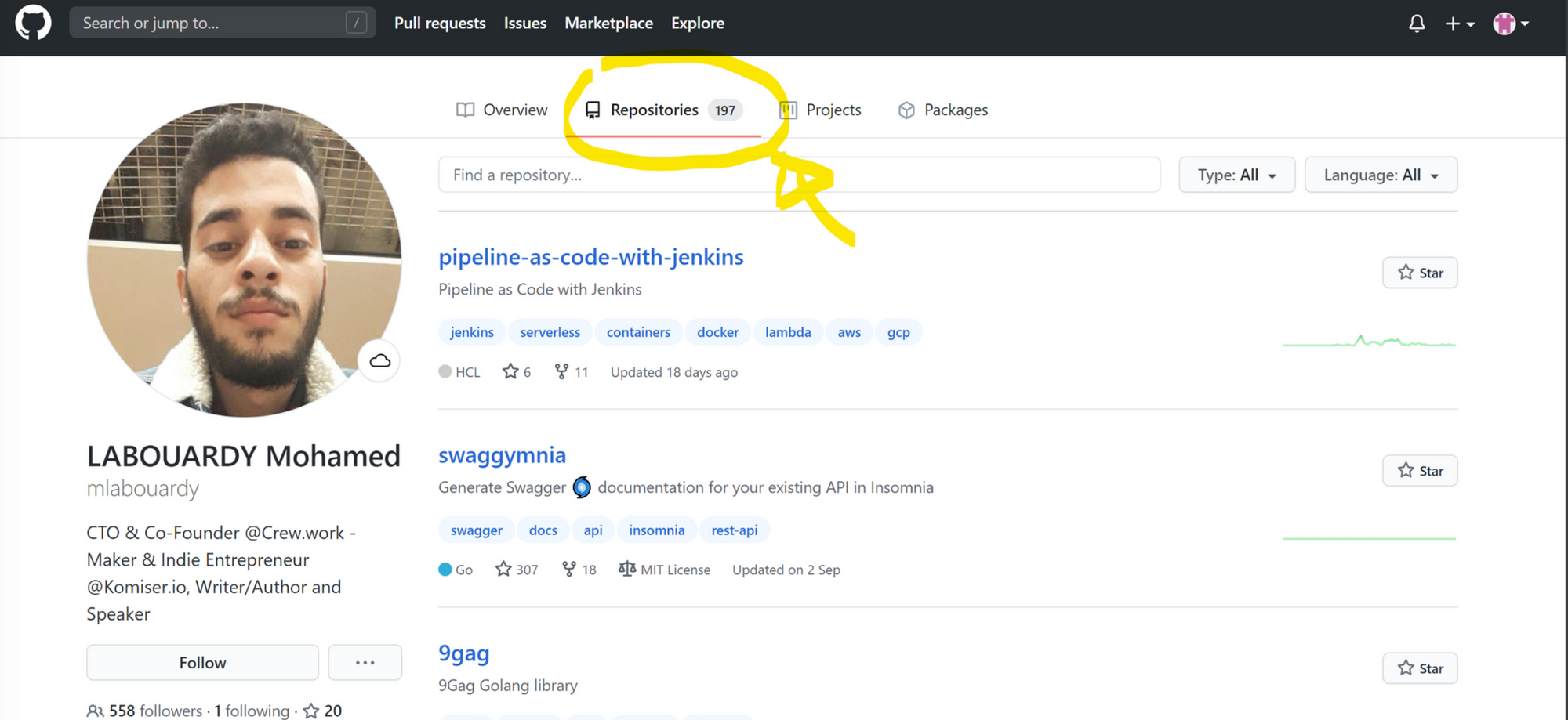Open the Packages tab
Image resolution: width=1568 pixels, height=720 pixels.
coord(943,110)
